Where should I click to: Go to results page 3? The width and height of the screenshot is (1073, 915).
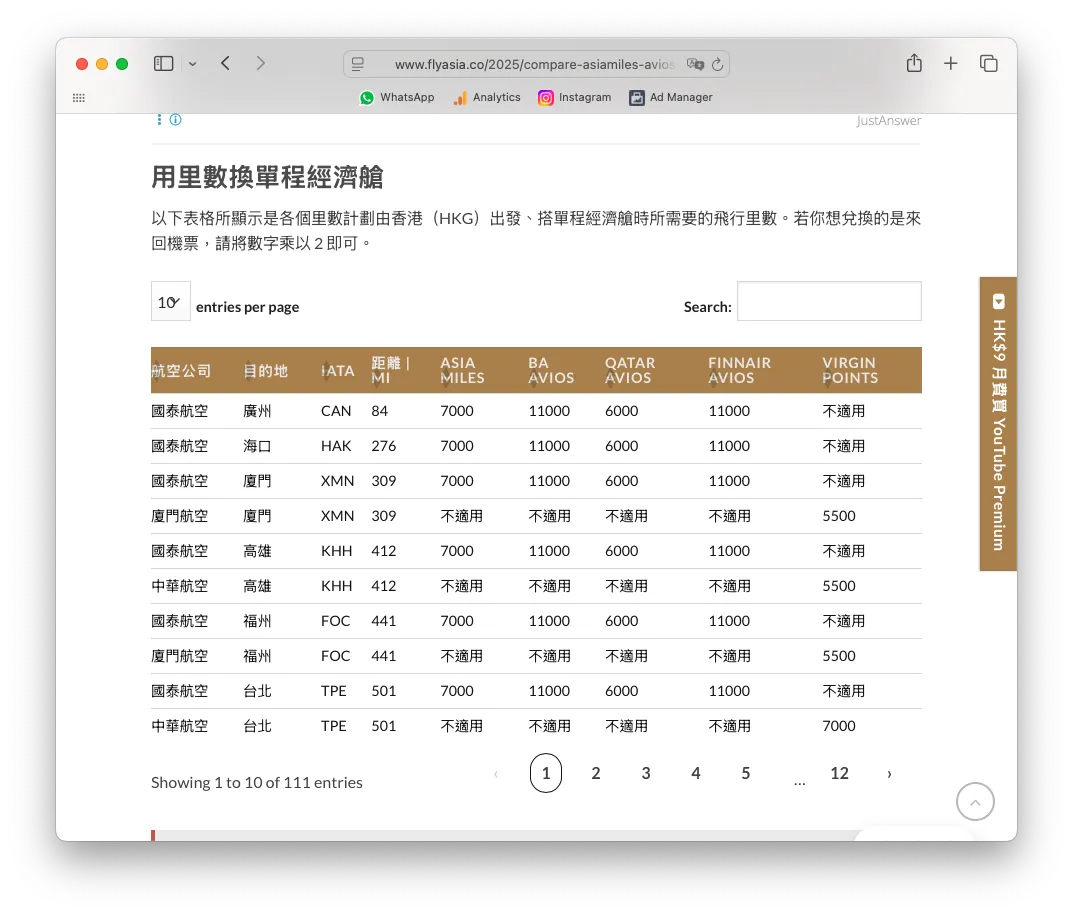coord(646,772)
